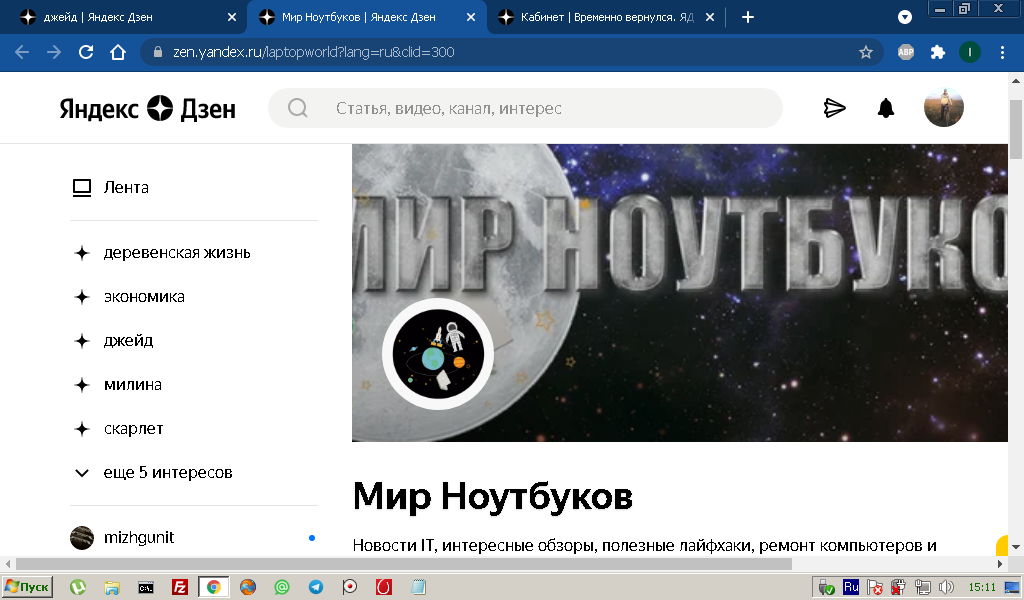Click the vertical scrollbar up arrow

pyautogui.click(x=1016, y=81)
